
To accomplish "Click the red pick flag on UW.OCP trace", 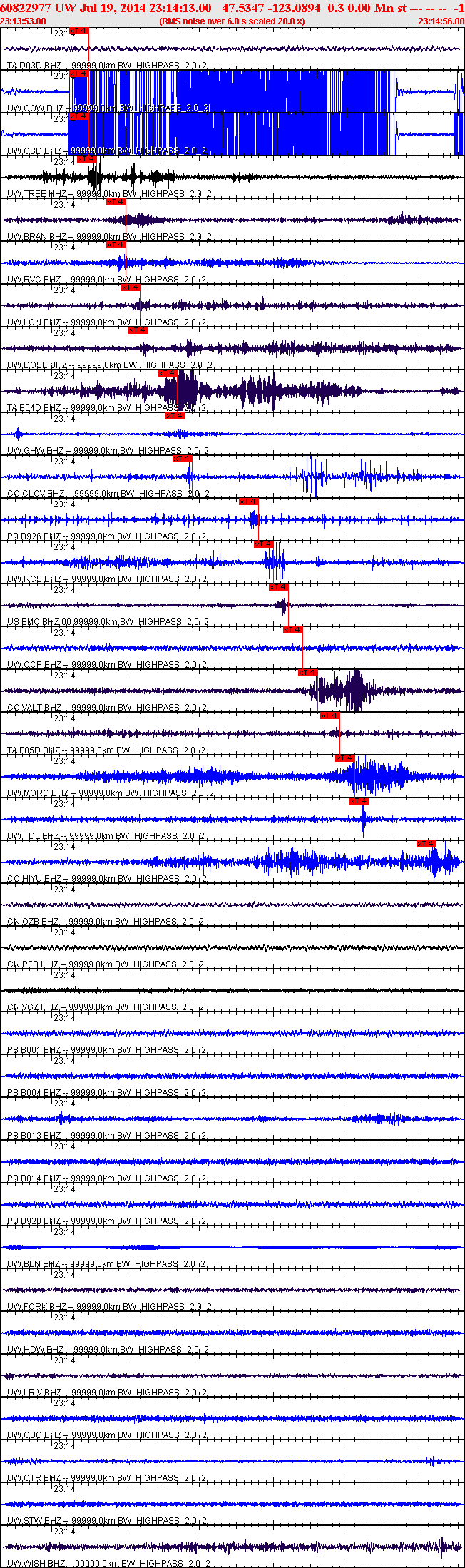I will [x=293, y=630].
